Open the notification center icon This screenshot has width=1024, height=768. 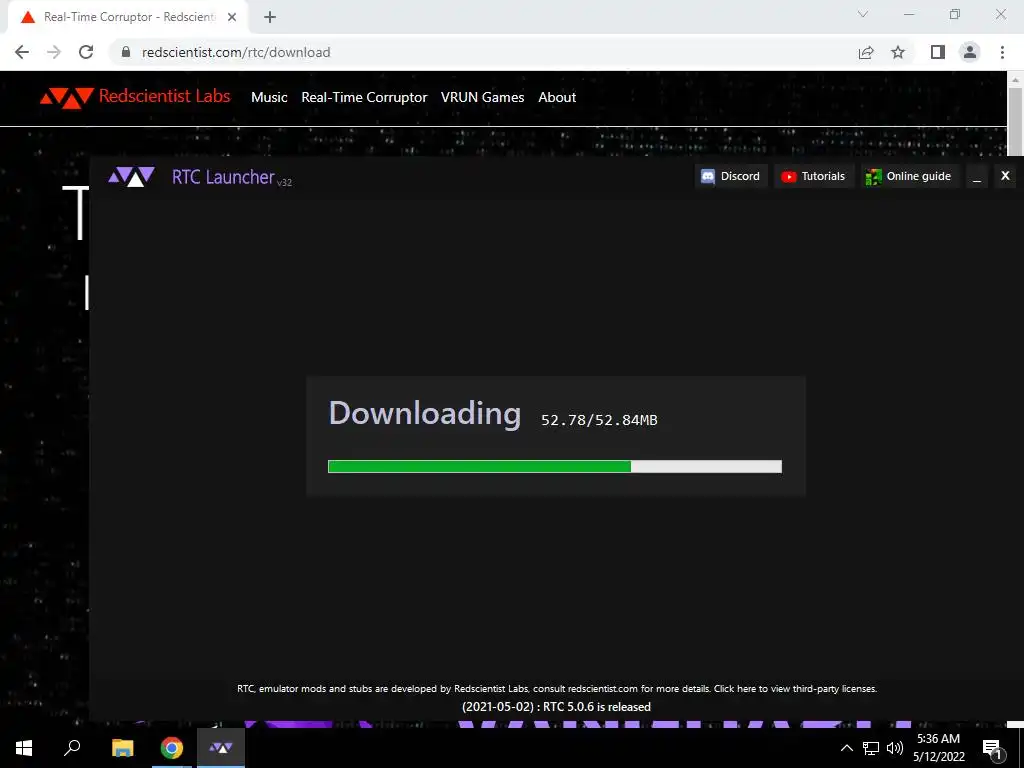coord(993,748)
